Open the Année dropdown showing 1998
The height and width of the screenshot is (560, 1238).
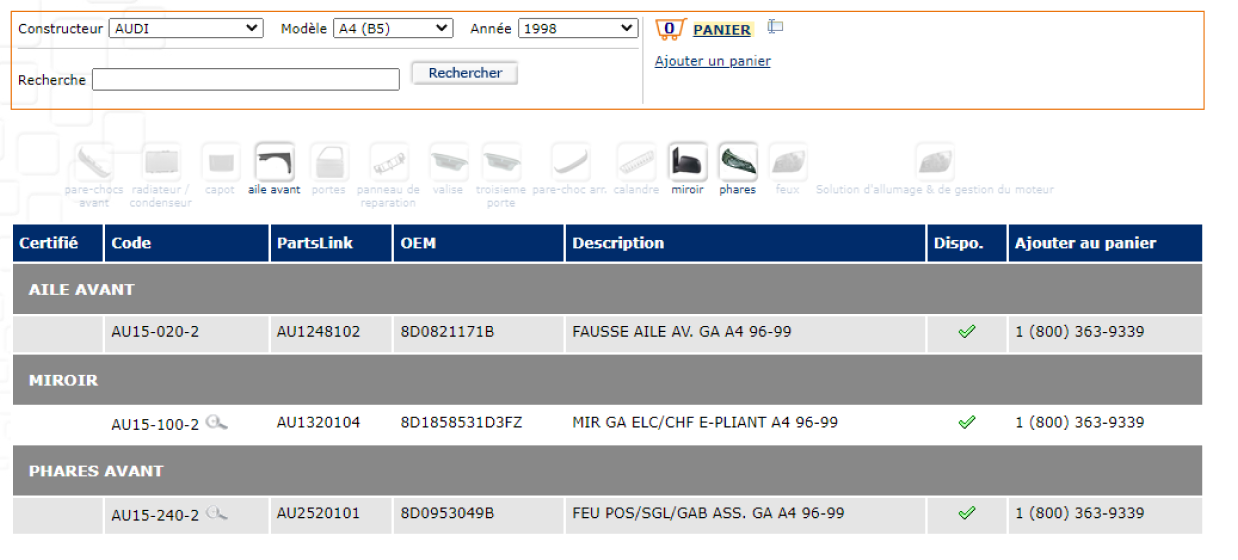[578, 29]
